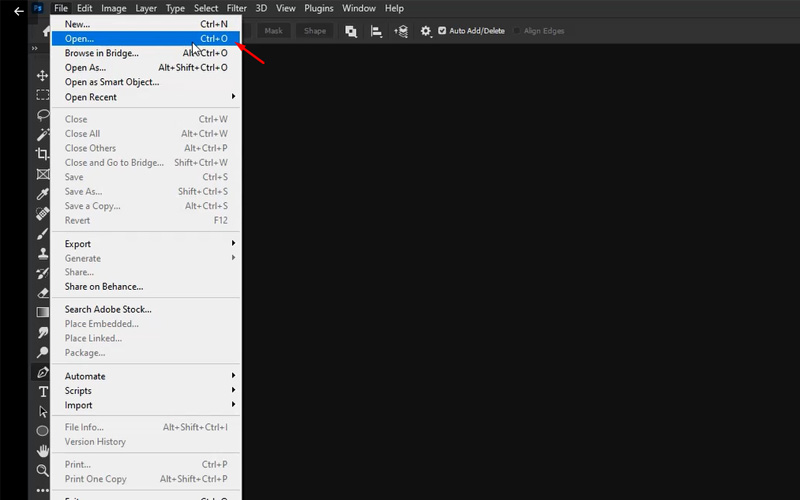
Task: Choose the highlighted Open... menu item
Action: point(145,39)
